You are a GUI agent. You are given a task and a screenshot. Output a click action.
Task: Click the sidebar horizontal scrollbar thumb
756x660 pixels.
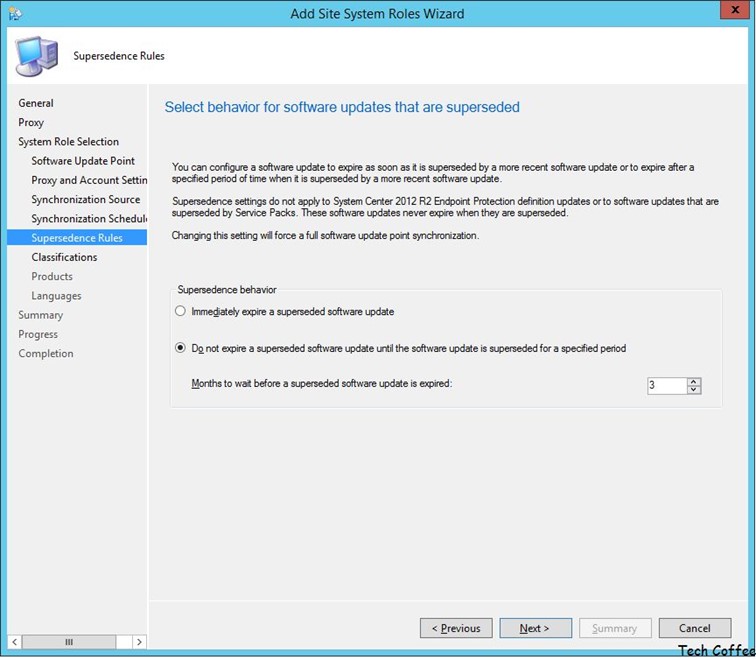[x=69, y=642]
